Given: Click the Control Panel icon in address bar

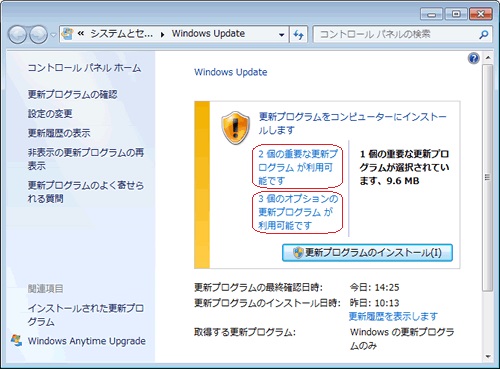Looking at the screenshot, I should [68, 34].
